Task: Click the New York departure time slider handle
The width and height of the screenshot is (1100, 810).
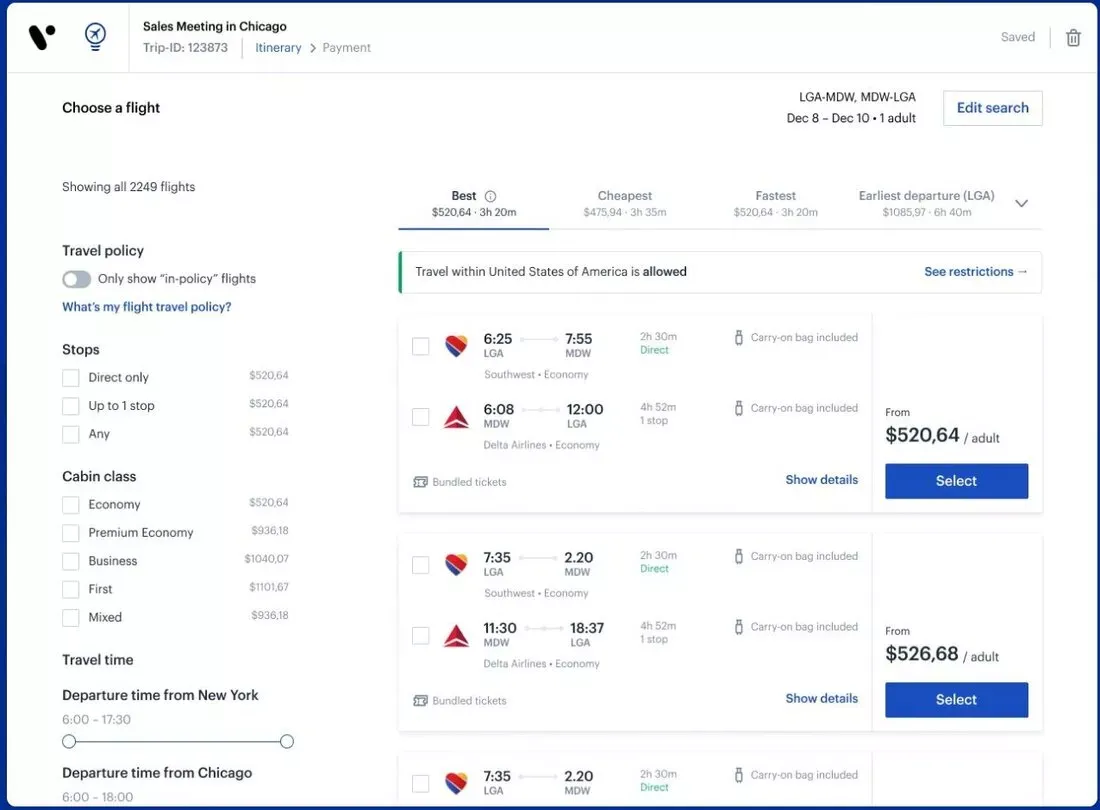Action: pos(68,741)
